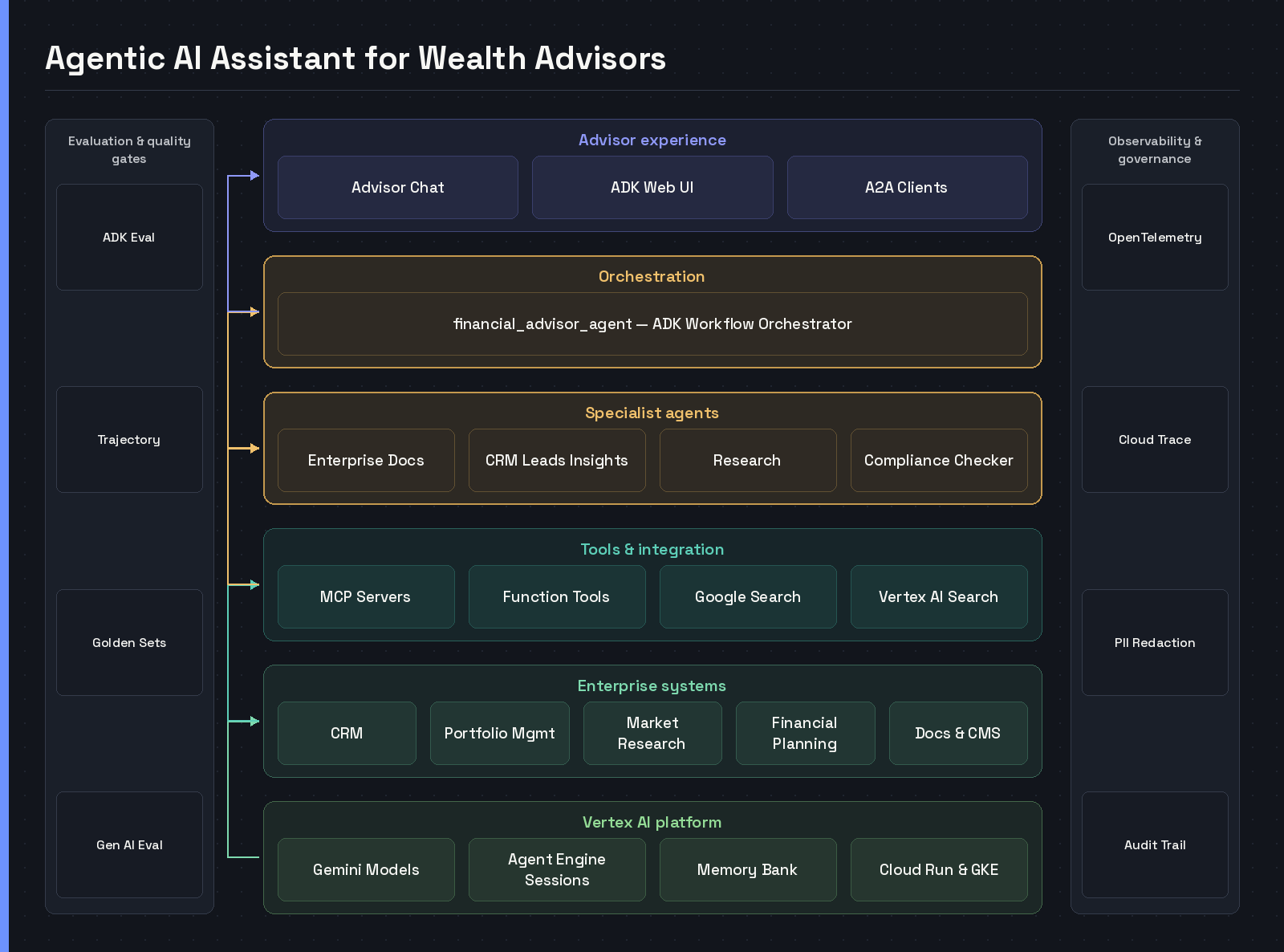This screenshot has height=952, width=1284.
Task: Select the OpenTelemetry card
Action: coord(1155,237)
